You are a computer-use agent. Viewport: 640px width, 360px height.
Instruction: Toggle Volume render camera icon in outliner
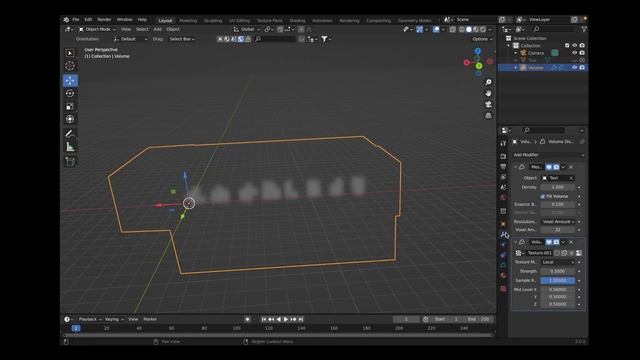click(582, 67)
